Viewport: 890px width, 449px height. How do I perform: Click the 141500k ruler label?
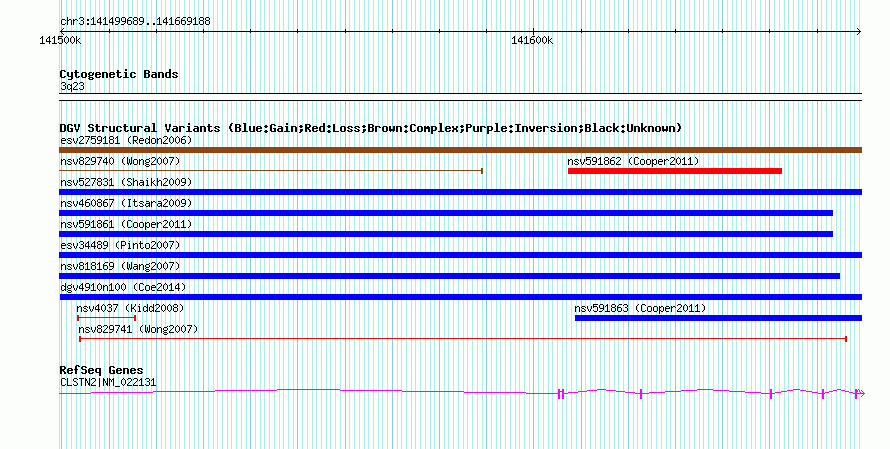click(60, 41)
